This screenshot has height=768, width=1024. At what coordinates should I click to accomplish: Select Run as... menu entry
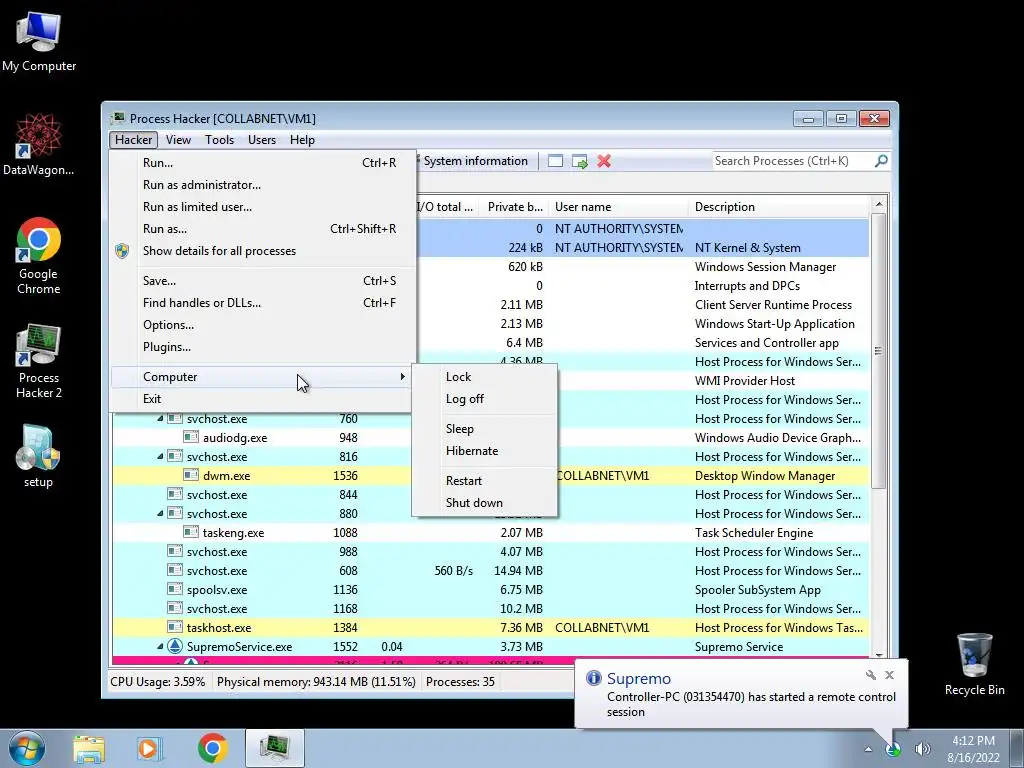(x=263, y=229)
